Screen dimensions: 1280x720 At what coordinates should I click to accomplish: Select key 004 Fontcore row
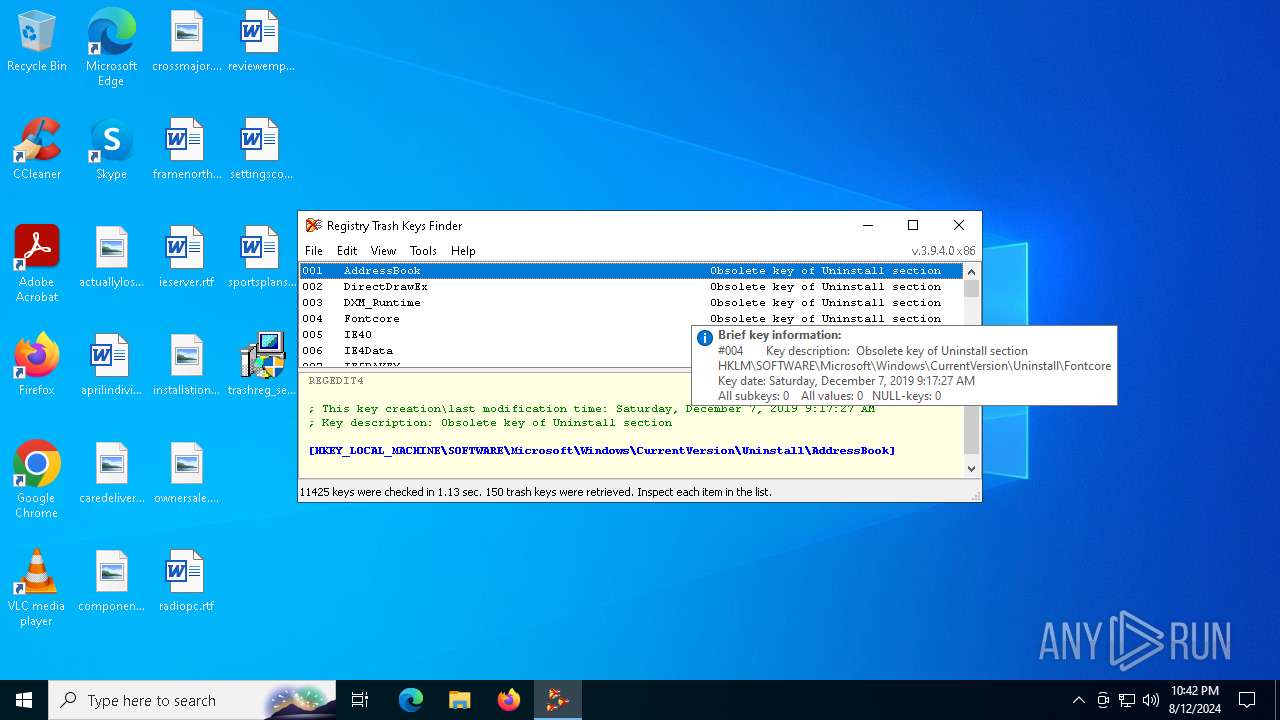[x=631, y=319]
